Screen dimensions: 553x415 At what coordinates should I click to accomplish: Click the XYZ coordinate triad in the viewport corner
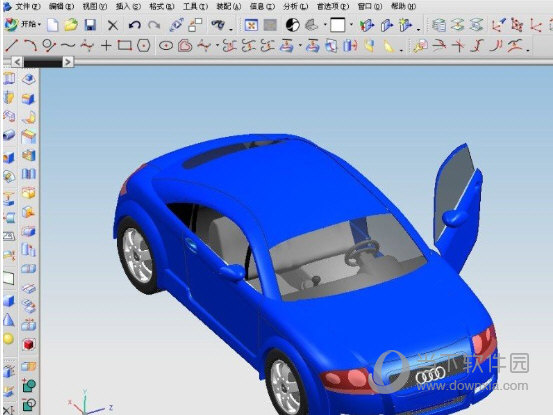tap(90, 402)
